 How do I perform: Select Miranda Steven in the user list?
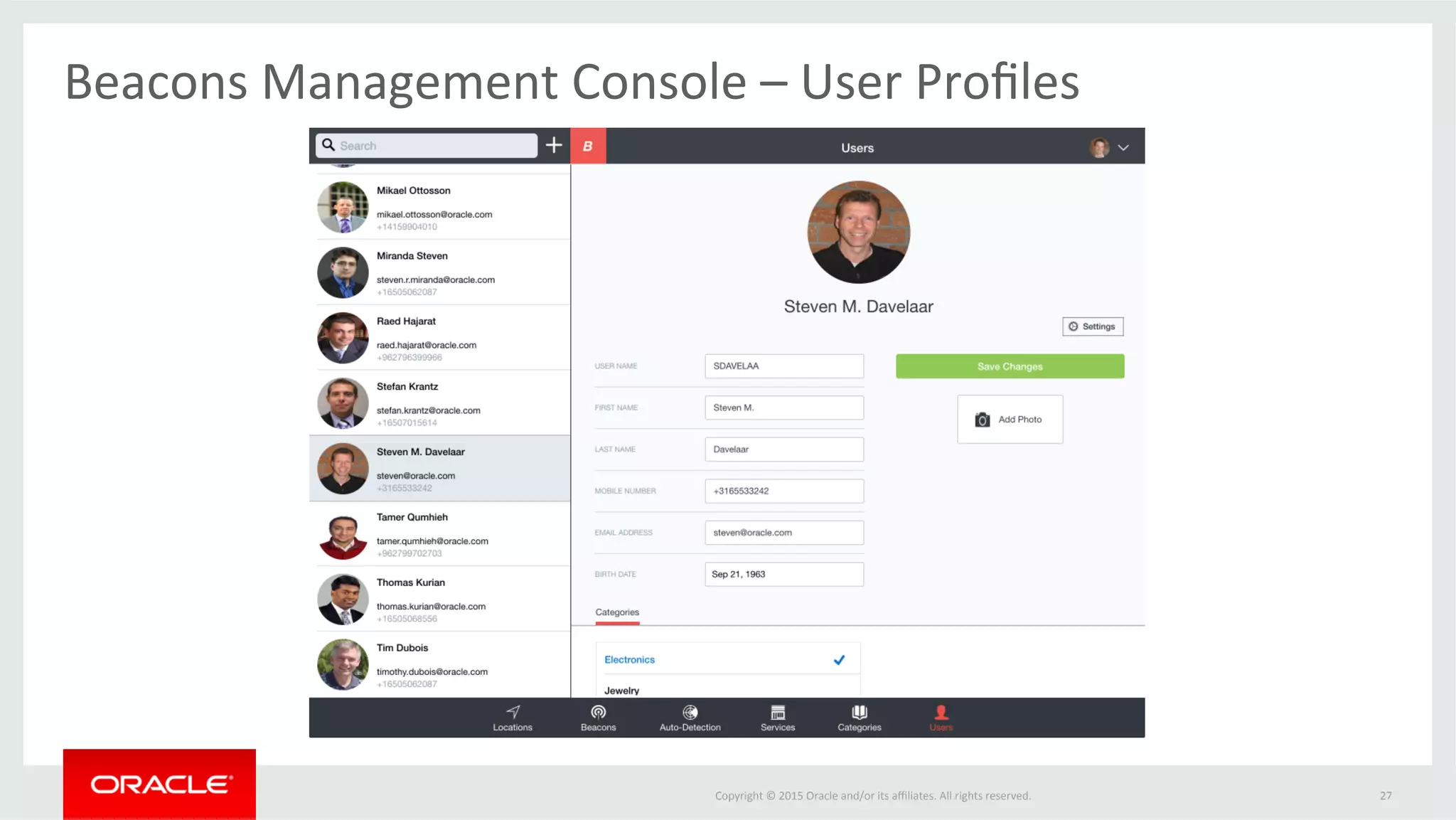click(x=439, y=272)
